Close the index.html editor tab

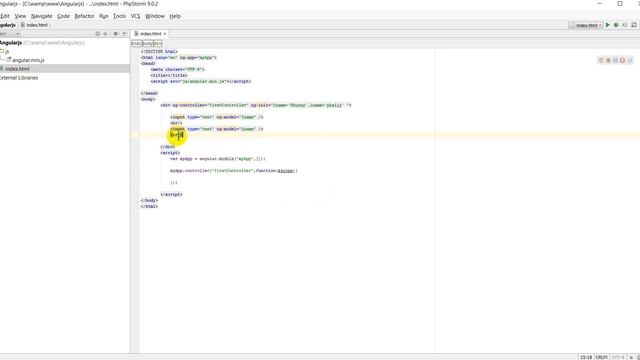tap(165, 34)
